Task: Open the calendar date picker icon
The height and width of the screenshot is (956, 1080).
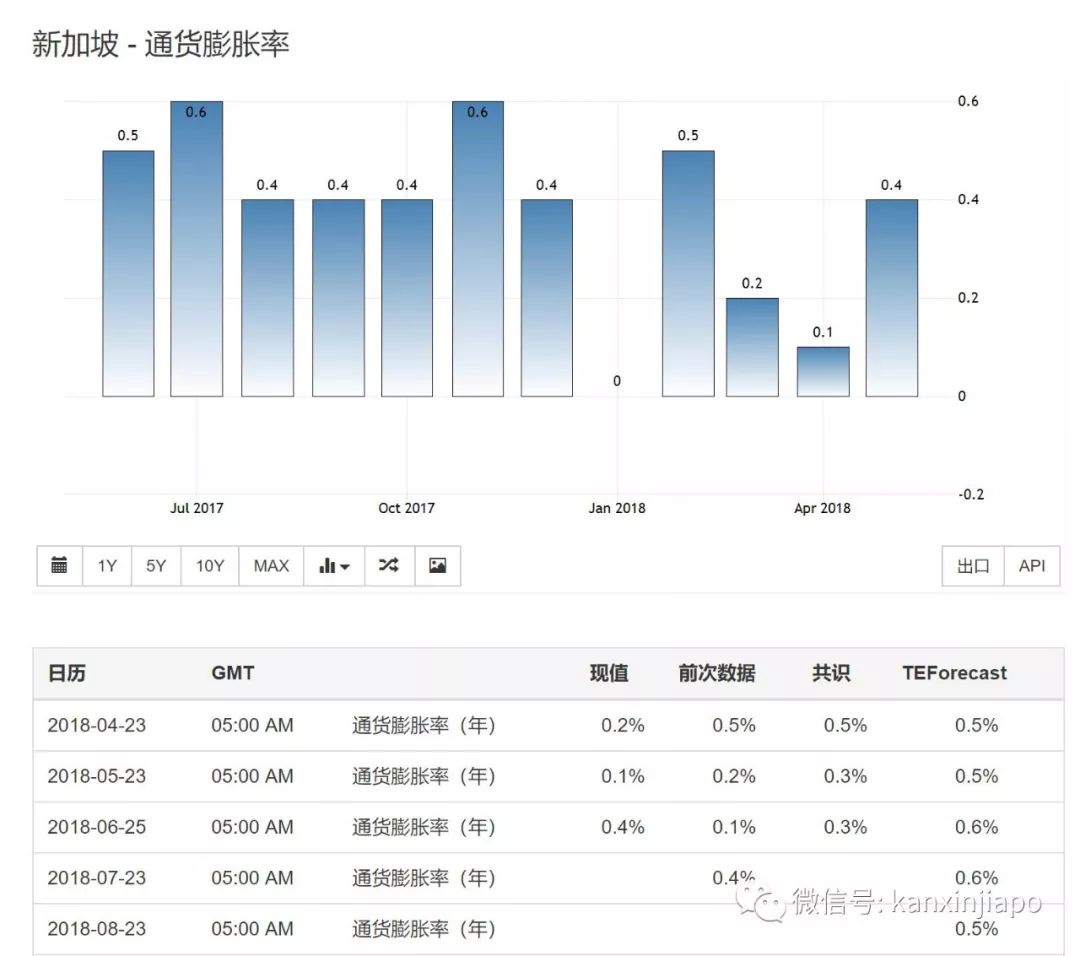Action: [x=59, y=566]
